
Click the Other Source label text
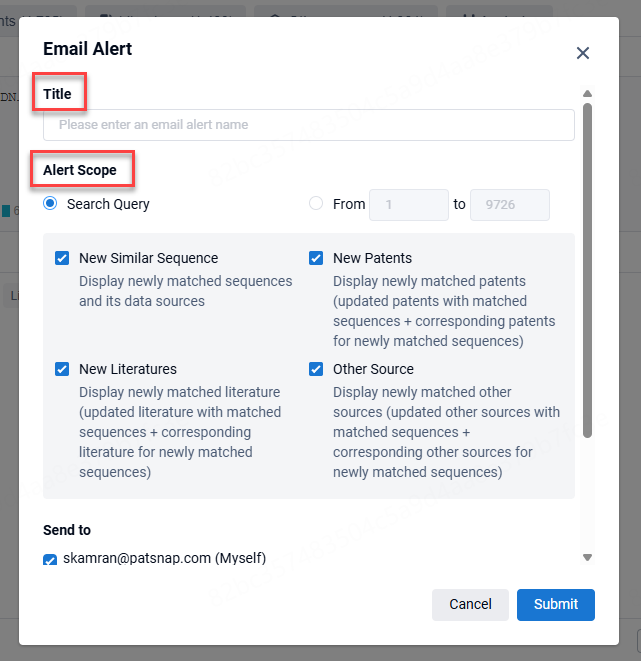[373, 369]
